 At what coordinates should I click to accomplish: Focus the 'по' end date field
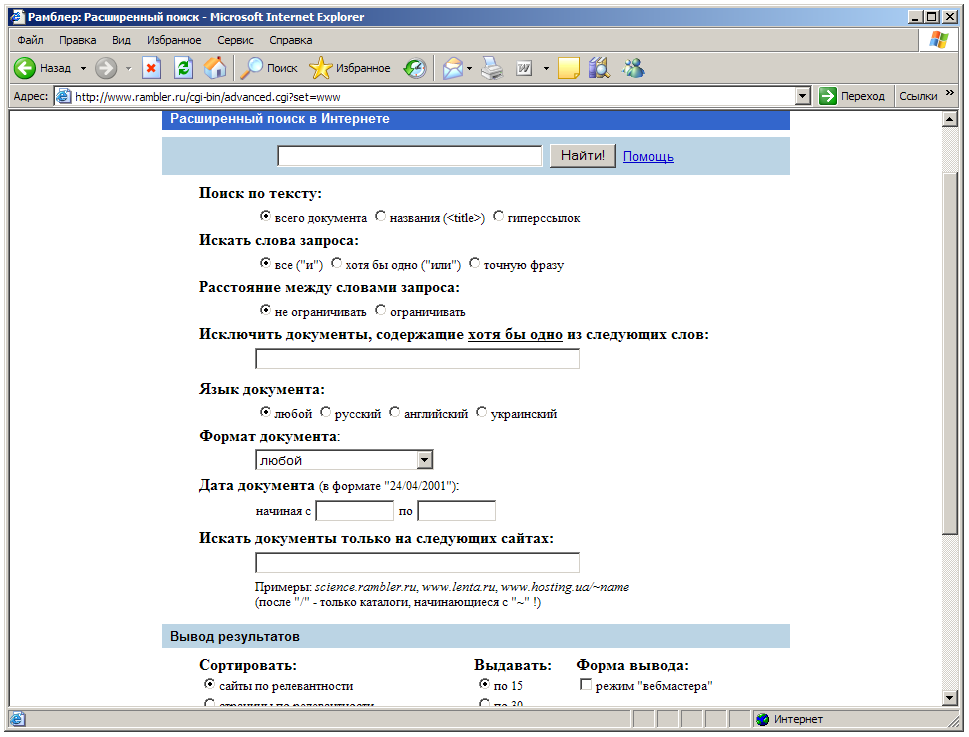(x=457, y=511)
